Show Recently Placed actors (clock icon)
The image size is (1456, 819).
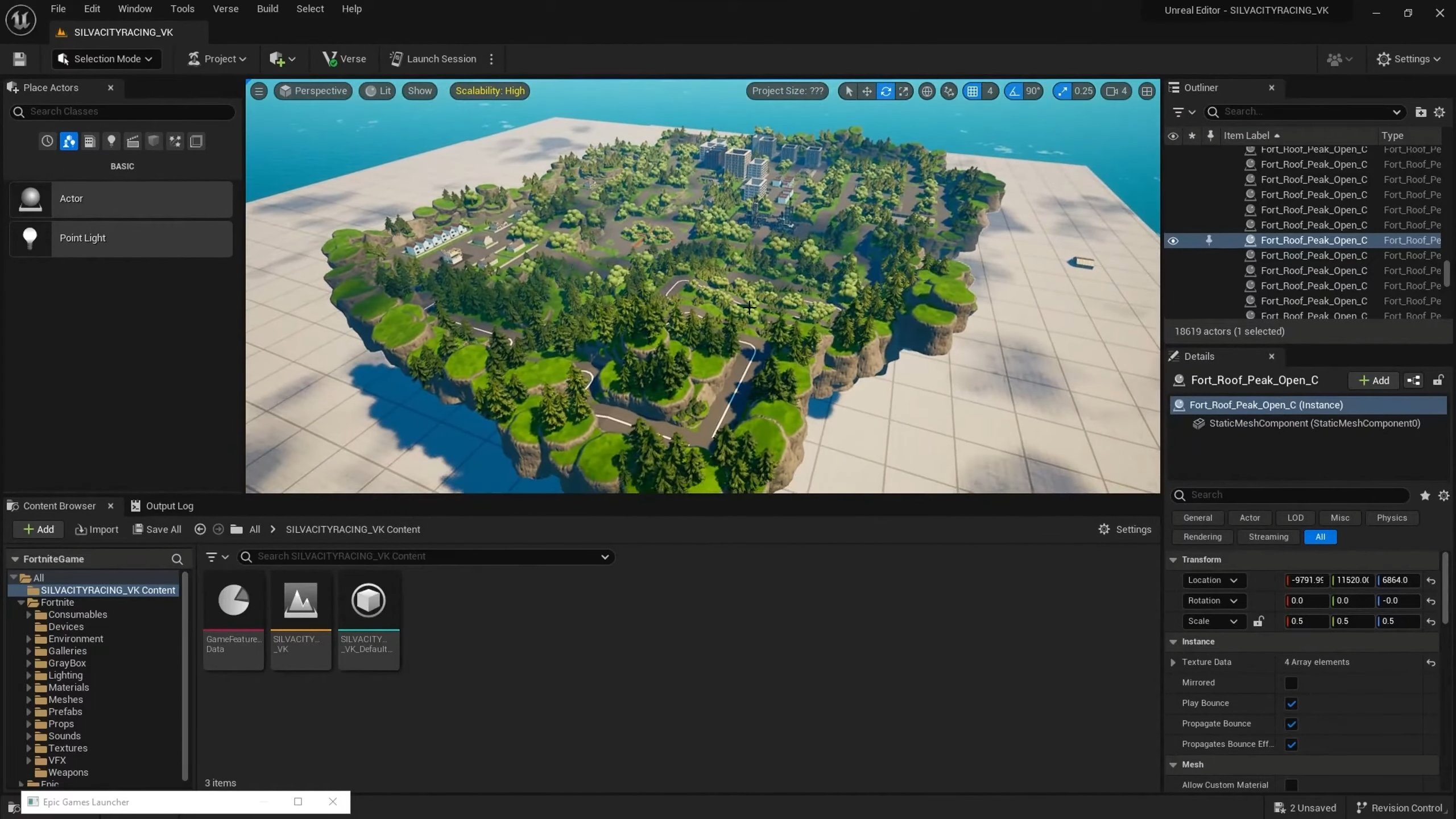[47, 141]
